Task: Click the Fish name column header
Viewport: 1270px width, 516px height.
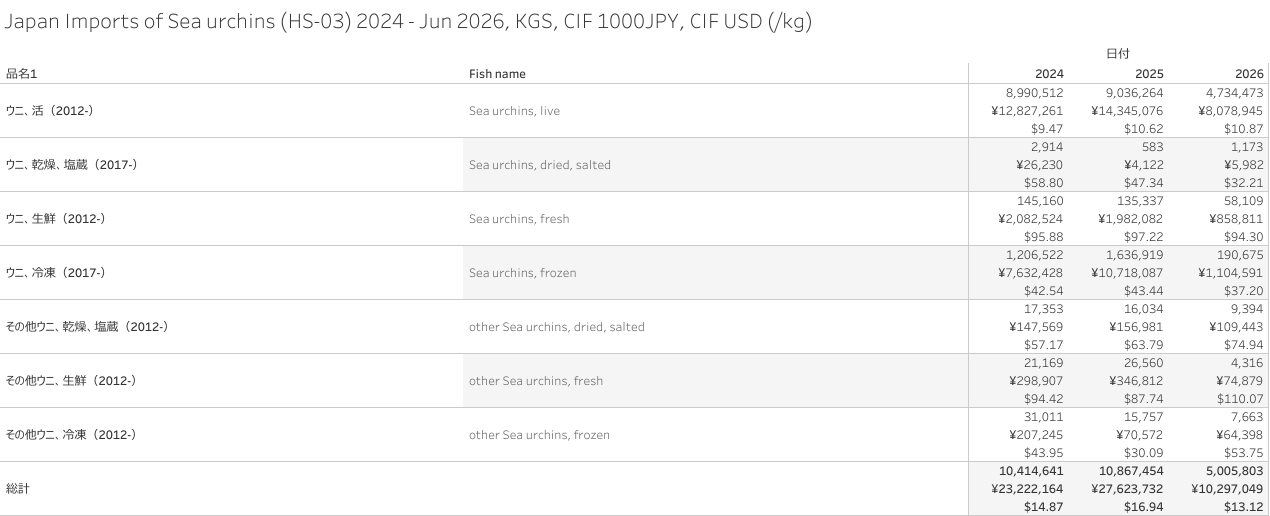Action: pos(497,74)
